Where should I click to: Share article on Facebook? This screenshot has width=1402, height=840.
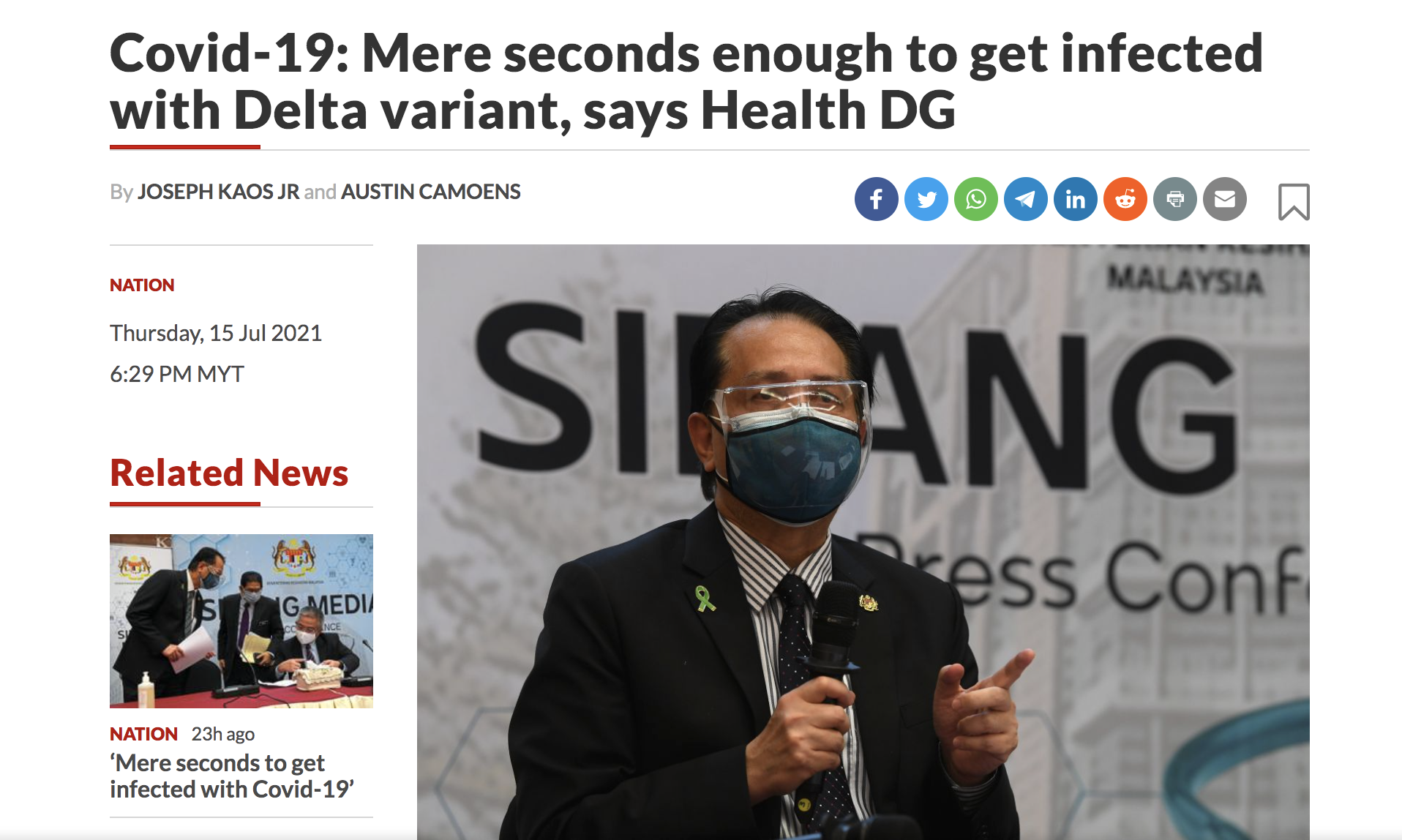(876, 199)
